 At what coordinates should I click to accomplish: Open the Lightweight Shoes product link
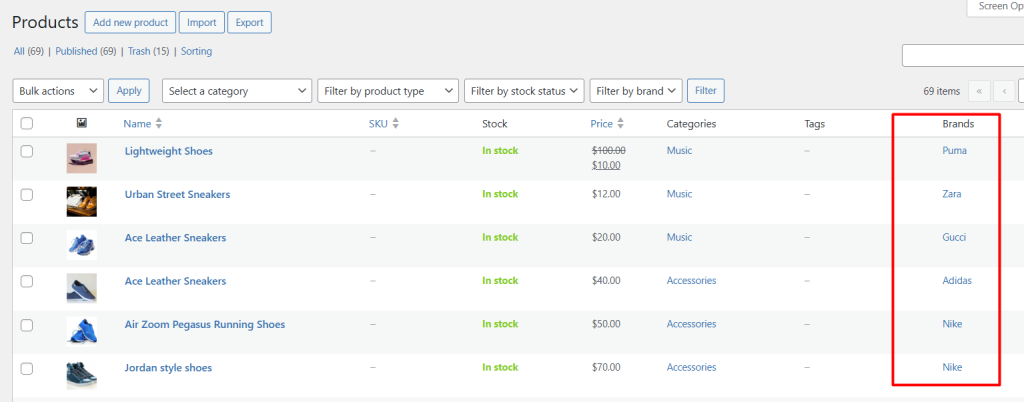coord(168,151)
